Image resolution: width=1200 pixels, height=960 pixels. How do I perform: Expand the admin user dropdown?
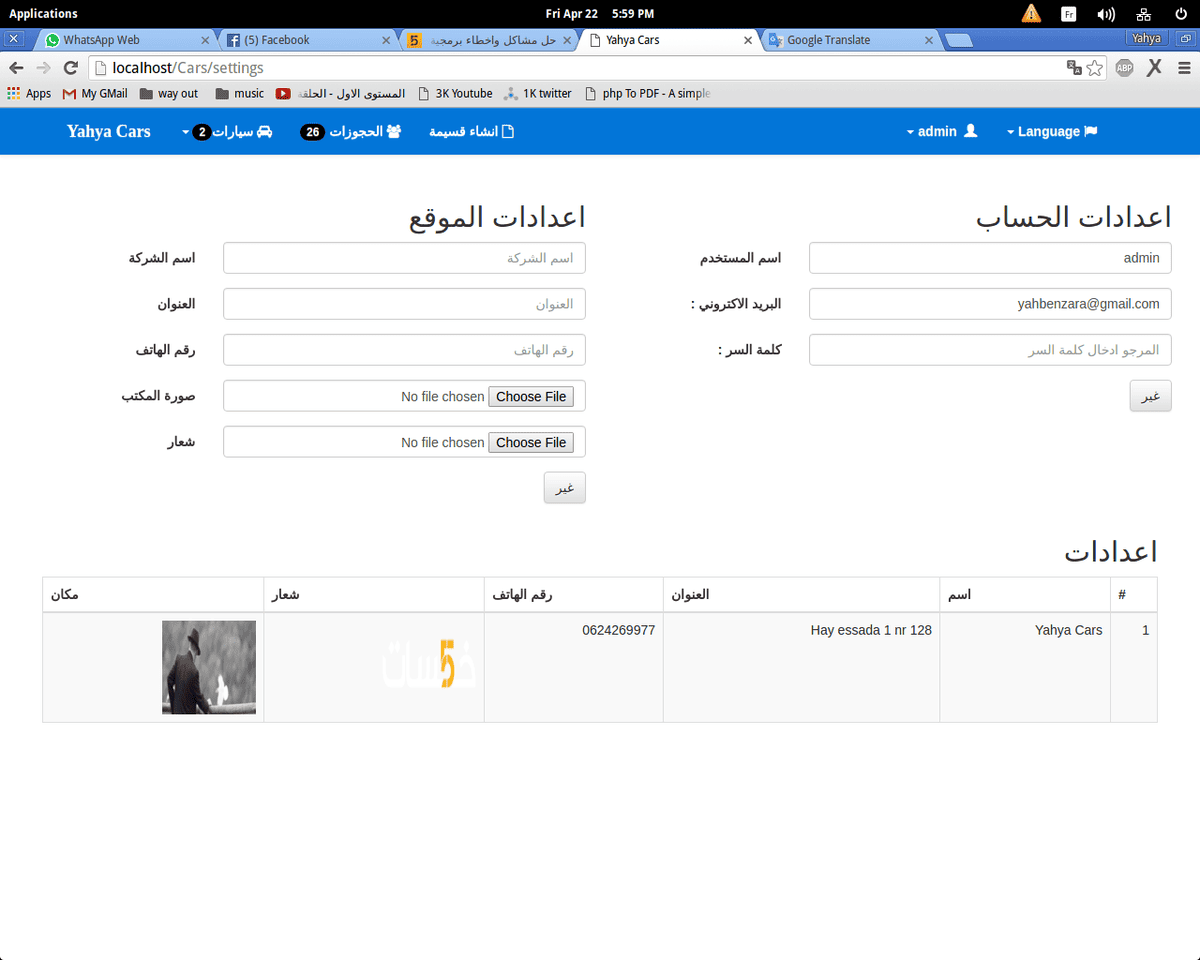click(x=941, y=131)
